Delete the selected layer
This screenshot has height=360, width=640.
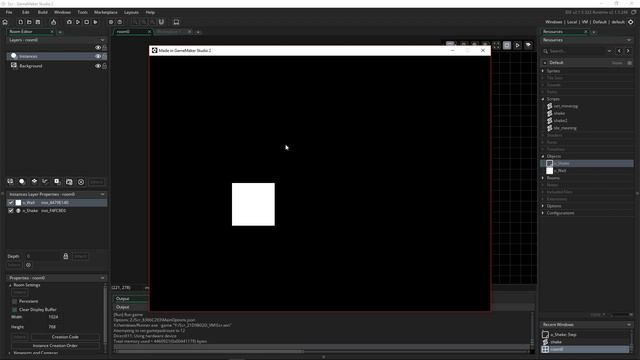point(81,182)
